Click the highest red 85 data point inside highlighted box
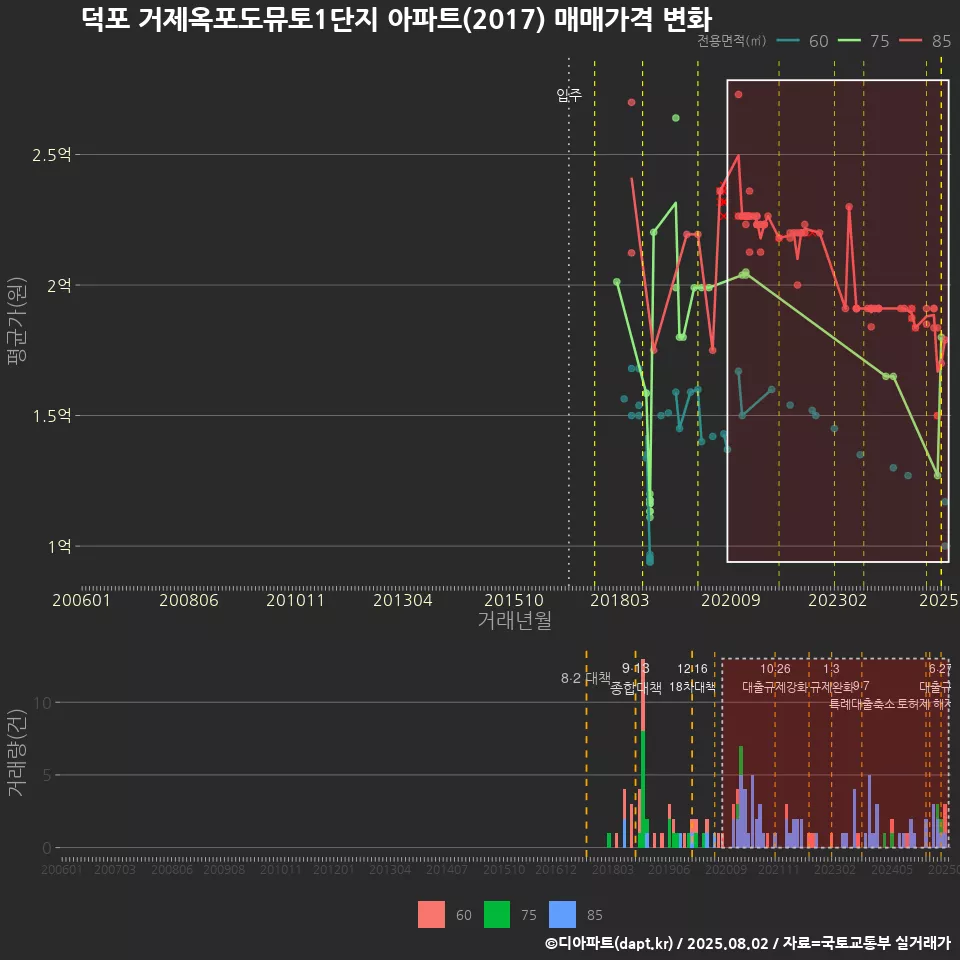Image resolution: width=960 pixels, height=960 pixels. pos(738,94)
